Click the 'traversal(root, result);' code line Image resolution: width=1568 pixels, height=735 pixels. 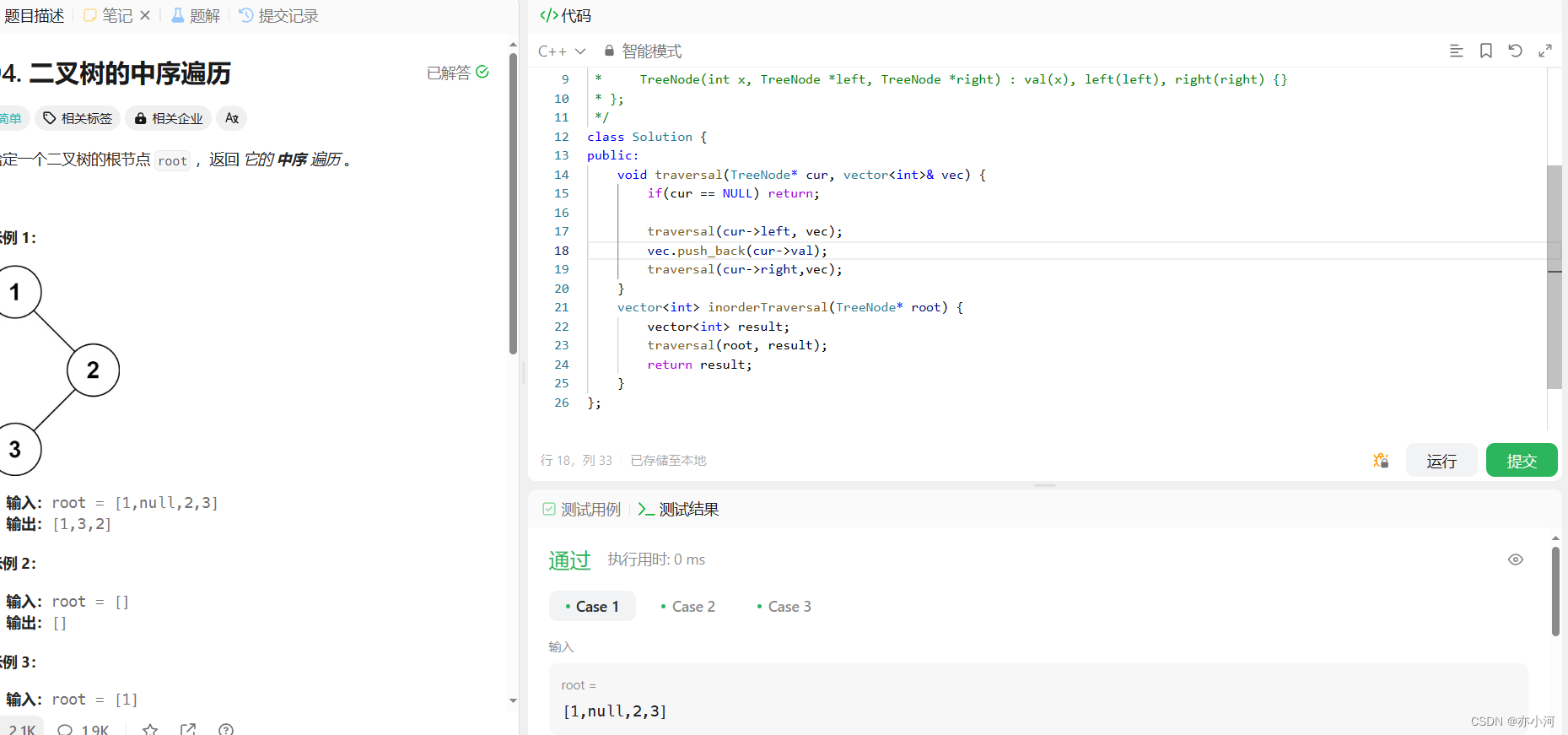pyautogui.click(x=737, y=345)
